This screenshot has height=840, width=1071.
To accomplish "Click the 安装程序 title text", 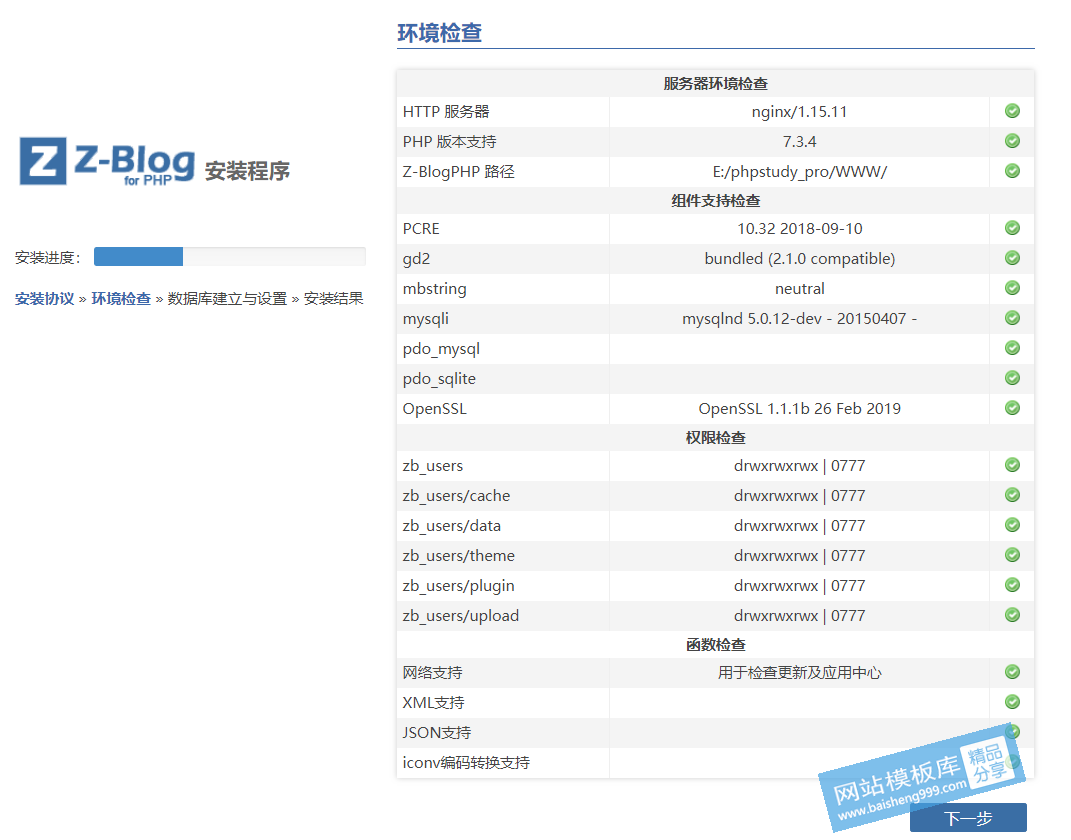I will (247, 171).
